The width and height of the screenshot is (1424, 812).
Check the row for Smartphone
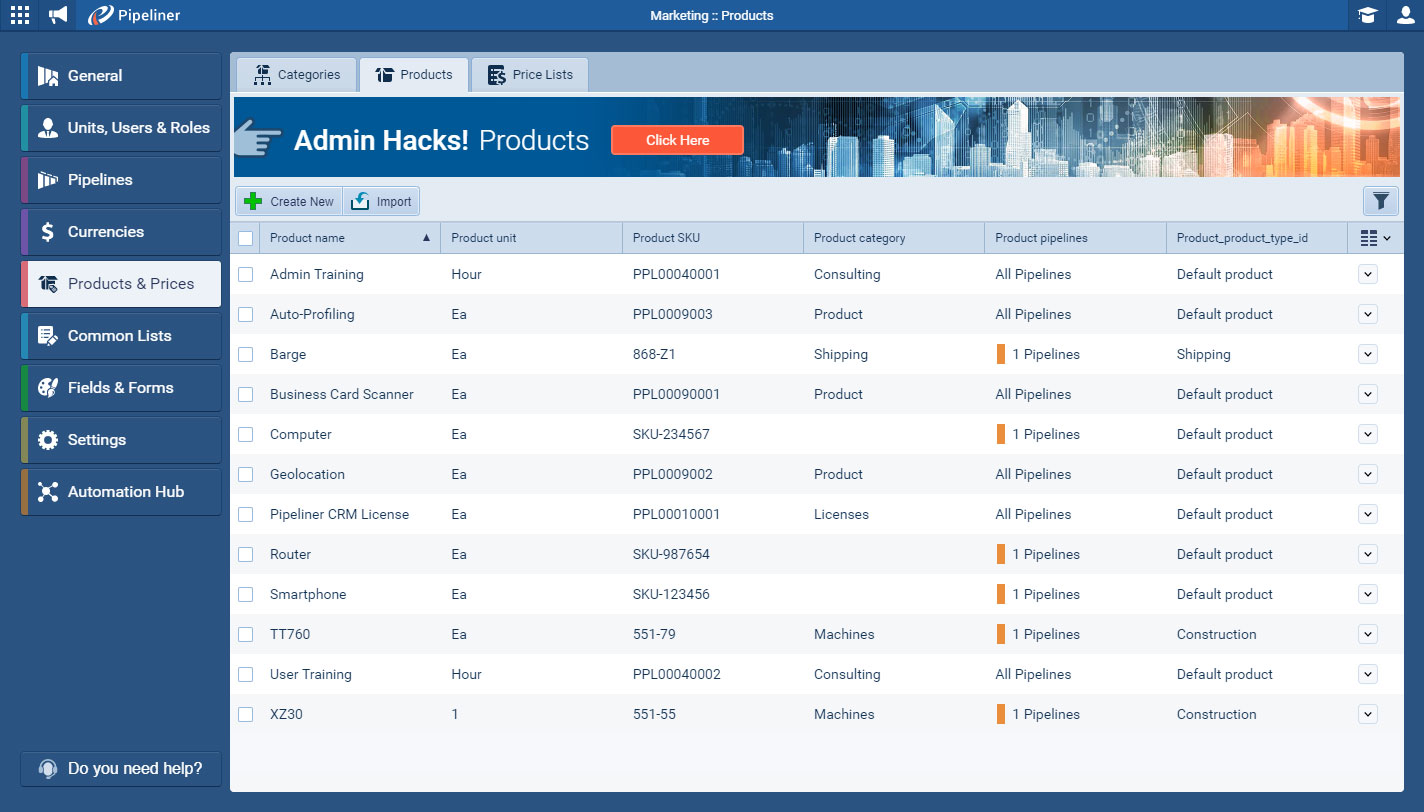[245, 594]
